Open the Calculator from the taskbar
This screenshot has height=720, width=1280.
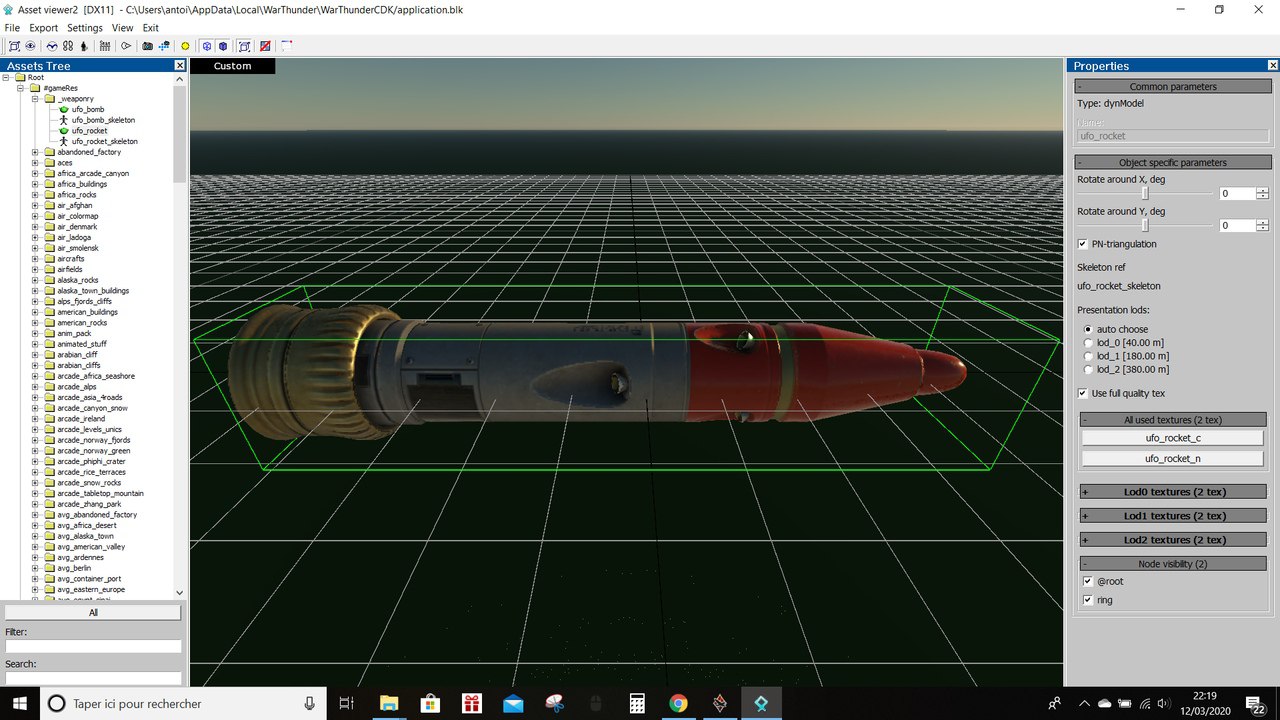point(637,703)
